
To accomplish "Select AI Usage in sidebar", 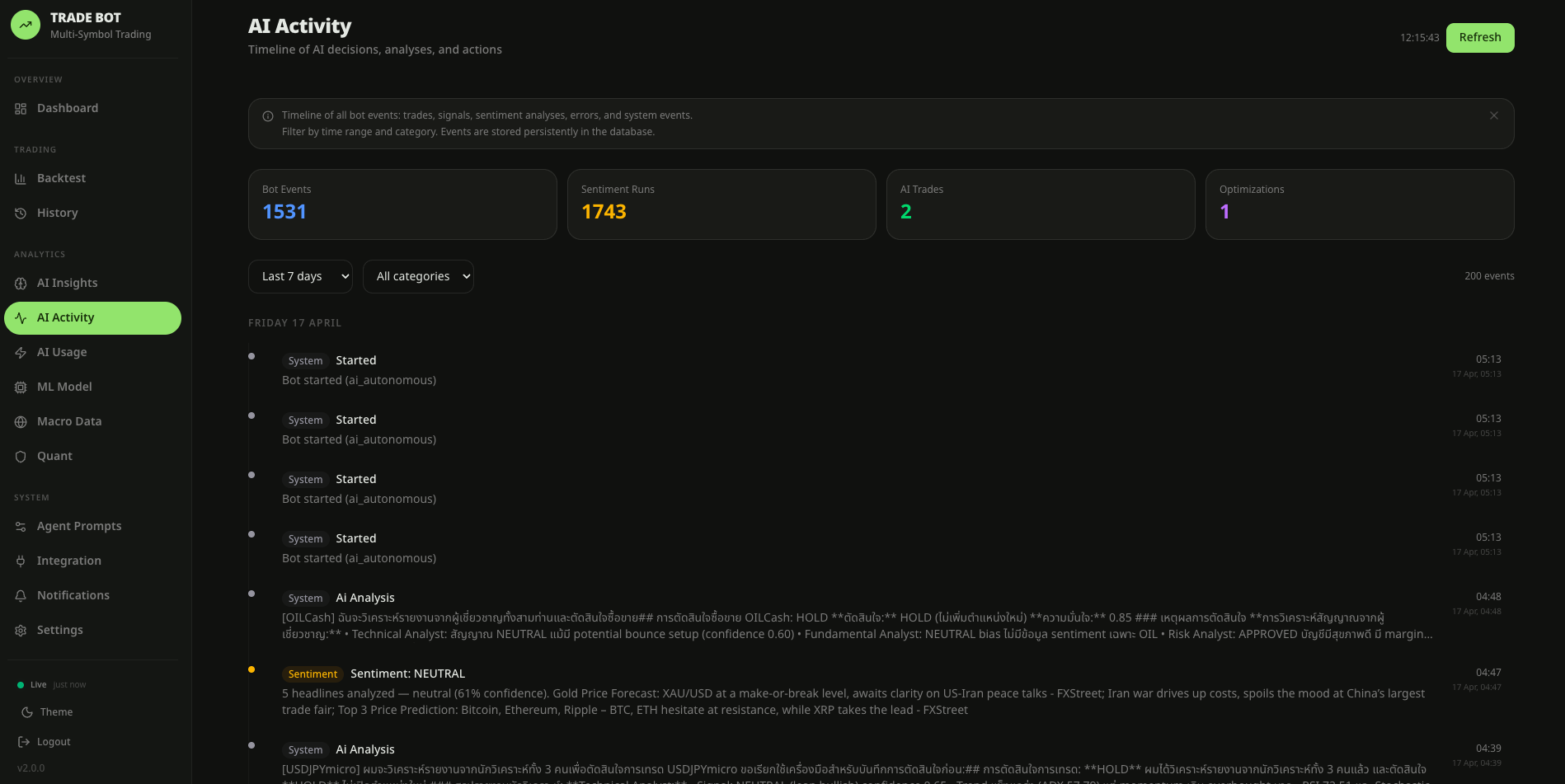I will pyautogui.click(x=92, y=353).
